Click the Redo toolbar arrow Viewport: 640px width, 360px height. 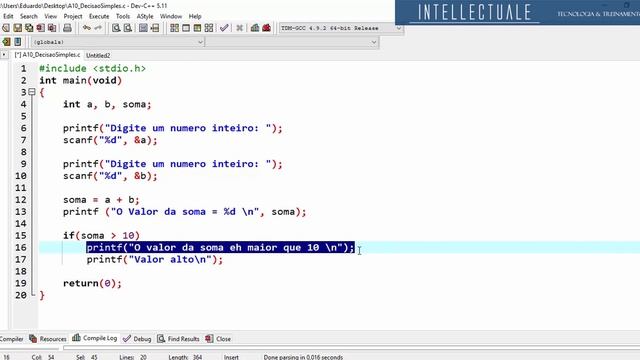(x=98, y=28)
